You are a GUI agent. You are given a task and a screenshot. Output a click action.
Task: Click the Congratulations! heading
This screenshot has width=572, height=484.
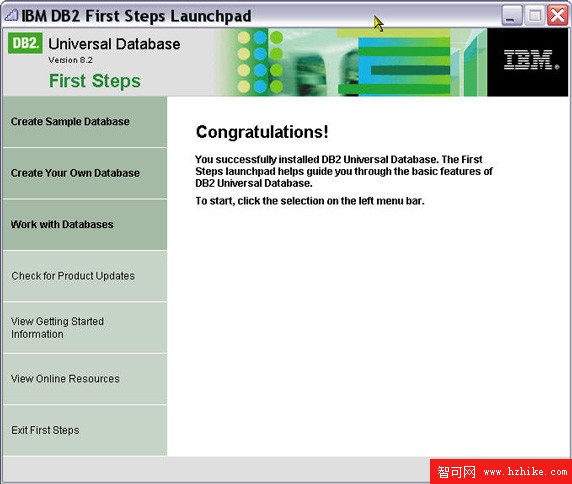[262, 132]
